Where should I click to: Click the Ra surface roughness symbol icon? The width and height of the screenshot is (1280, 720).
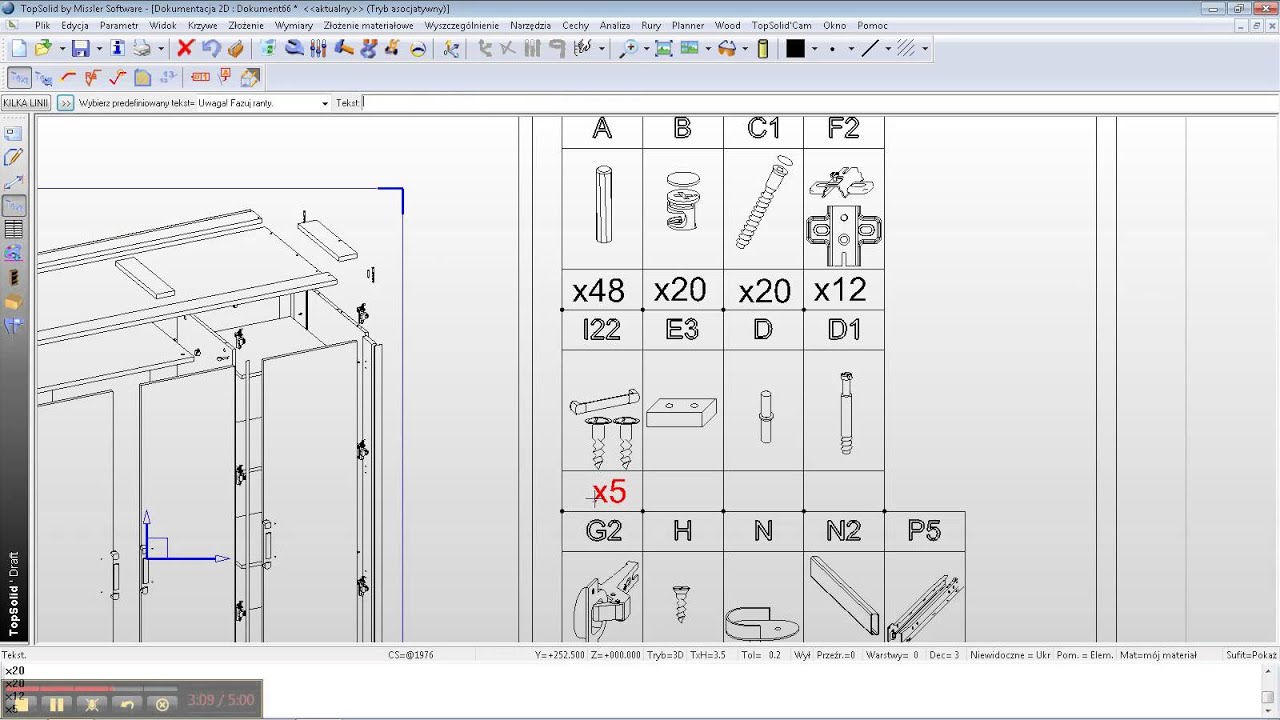pos(93,77)
